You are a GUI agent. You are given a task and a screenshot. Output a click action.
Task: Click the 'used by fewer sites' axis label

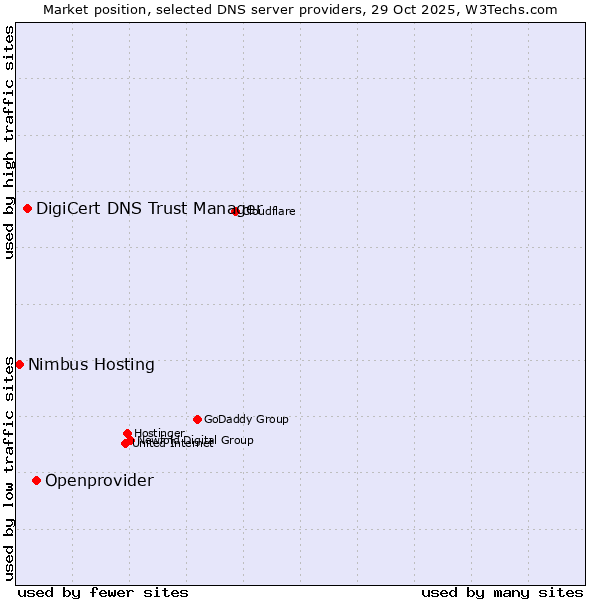coord(103,592)
